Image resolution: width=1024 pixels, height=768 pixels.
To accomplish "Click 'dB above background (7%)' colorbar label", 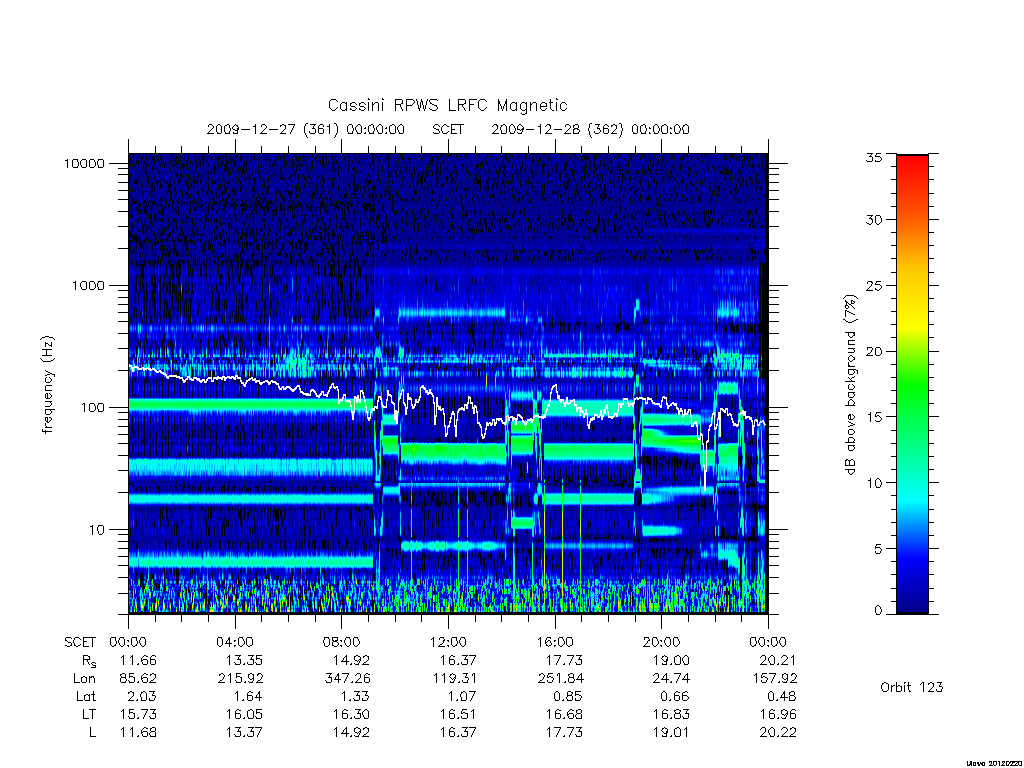I will click(850, 384).
